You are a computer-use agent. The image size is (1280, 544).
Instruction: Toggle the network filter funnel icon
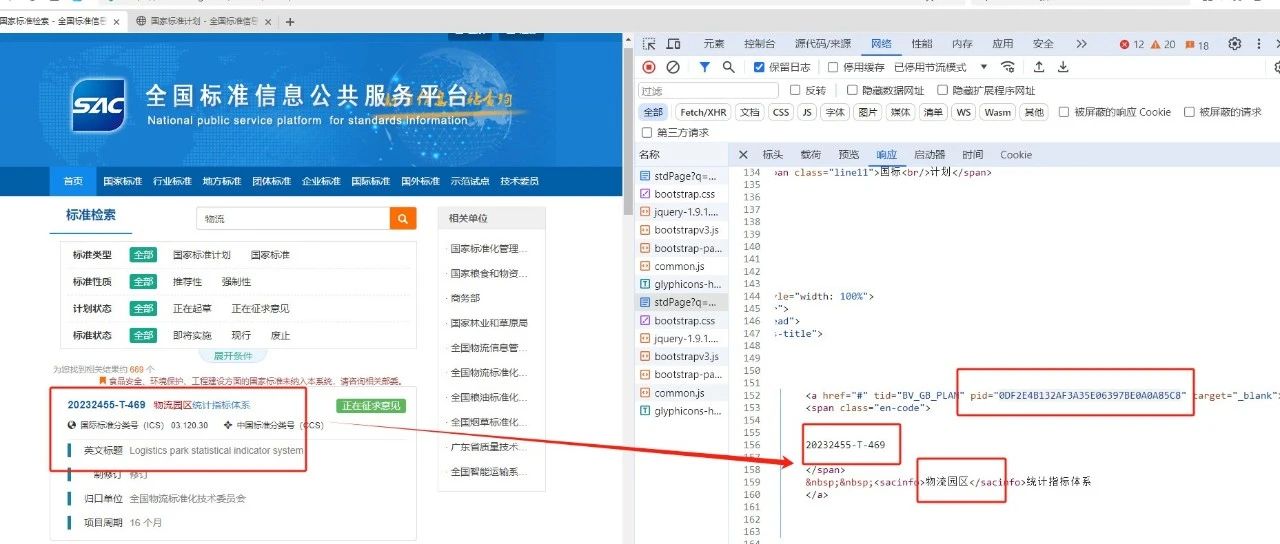(704, 67)
